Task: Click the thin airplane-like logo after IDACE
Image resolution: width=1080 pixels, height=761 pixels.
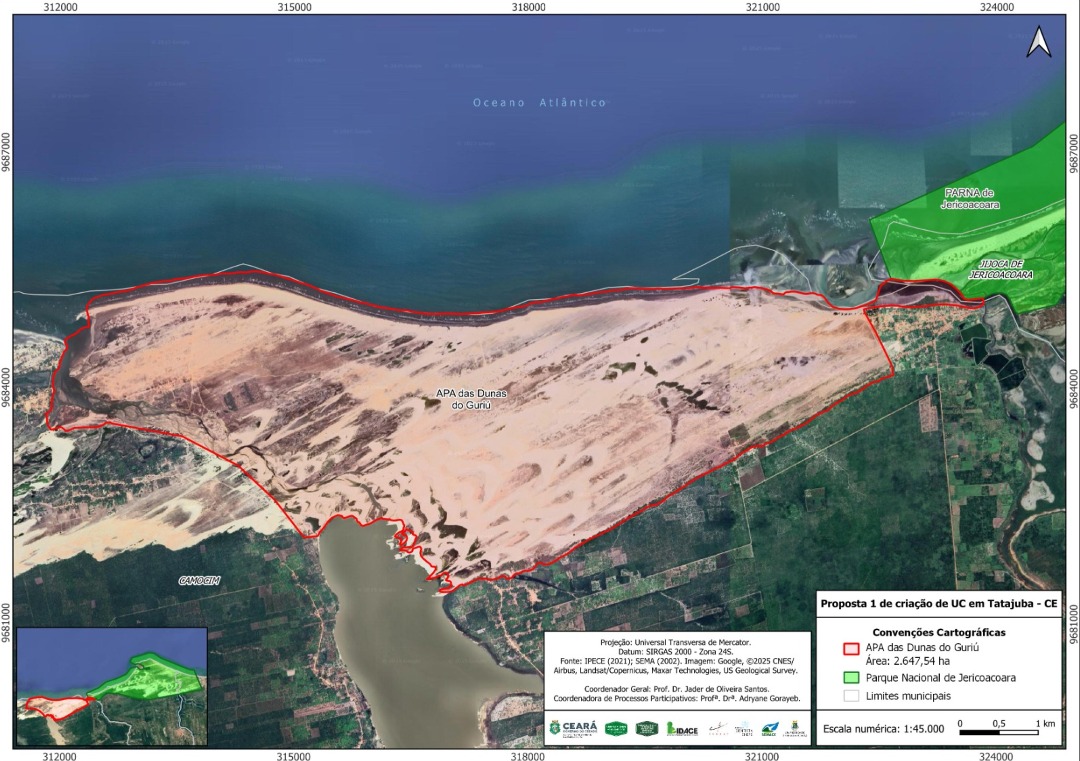Action: [x=719, y=729]
